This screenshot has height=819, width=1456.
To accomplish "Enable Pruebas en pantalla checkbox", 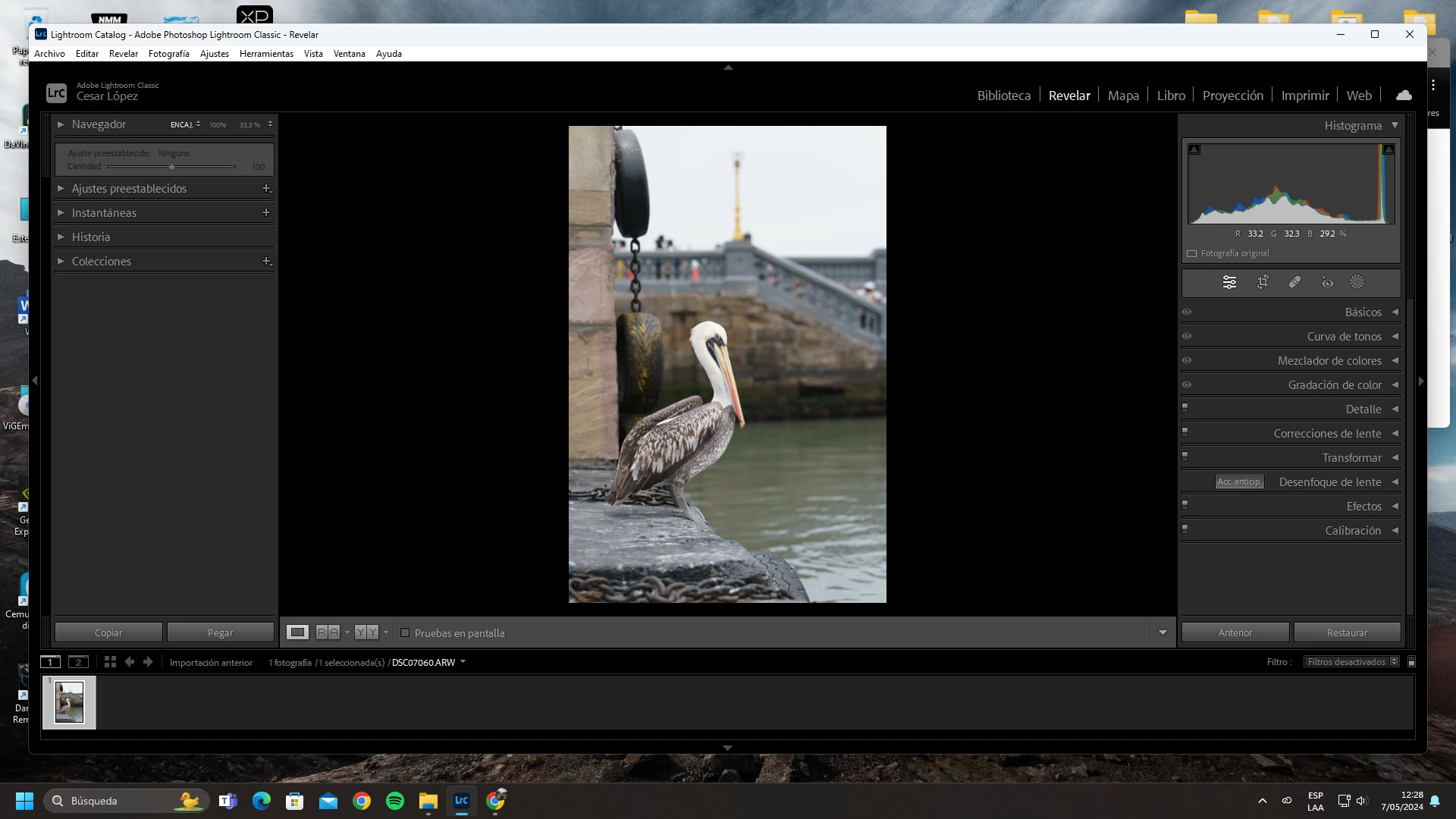I will (405, 632).
